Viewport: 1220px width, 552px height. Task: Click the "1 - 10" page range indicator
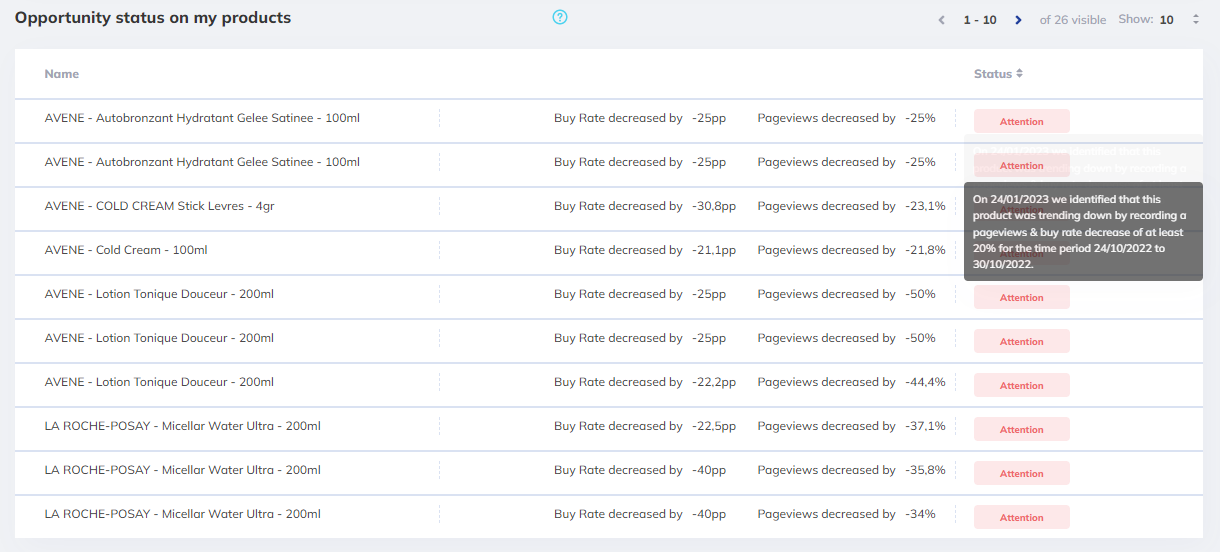tap(980, 20)
